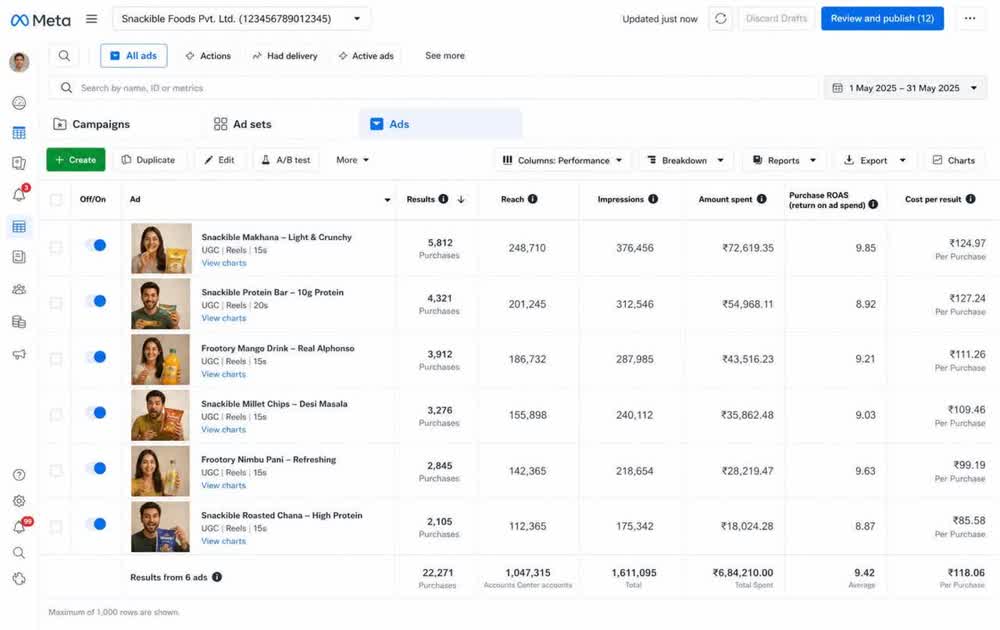This screenshot has width=1000, height=630.
Task: Select the All ads filter
Action: 133,56
